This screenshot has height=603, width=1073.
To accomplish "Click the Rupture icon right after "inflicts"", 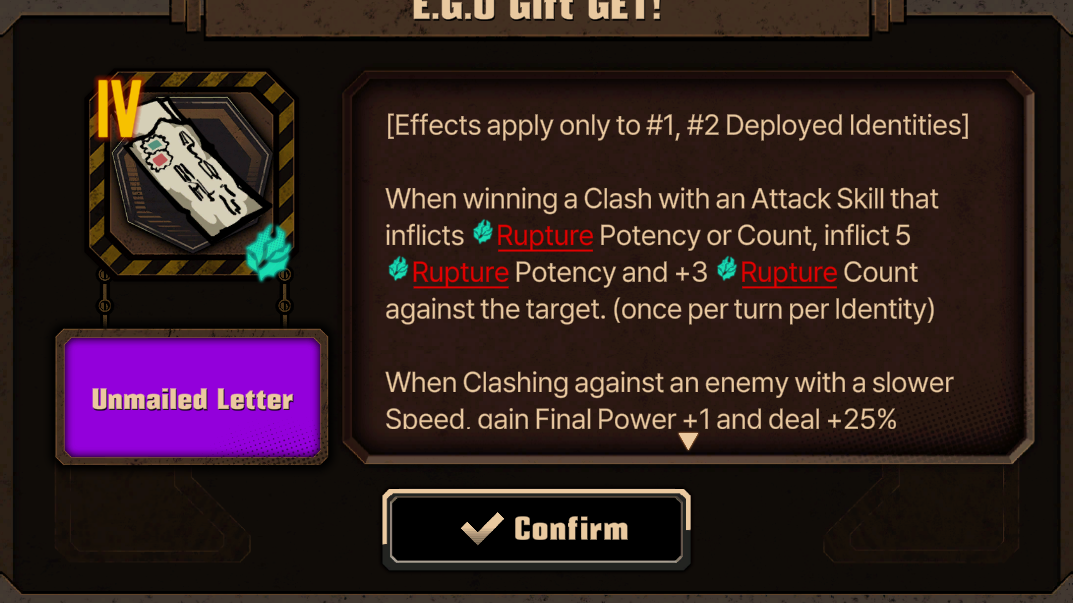I will pos(482,233).
